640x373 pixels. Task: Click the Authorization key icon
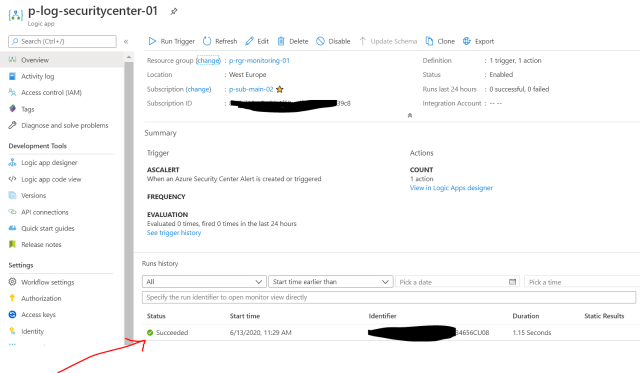click(12, 298)
